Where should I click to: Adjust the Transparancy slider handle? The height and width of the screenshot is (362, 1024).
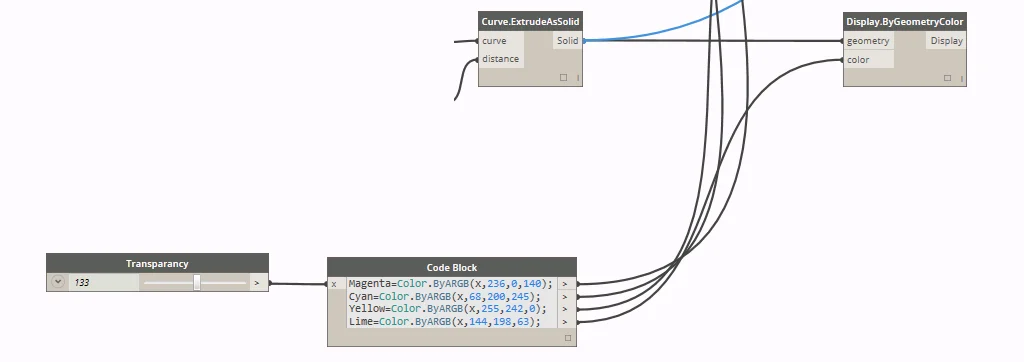tap(197, 282)
